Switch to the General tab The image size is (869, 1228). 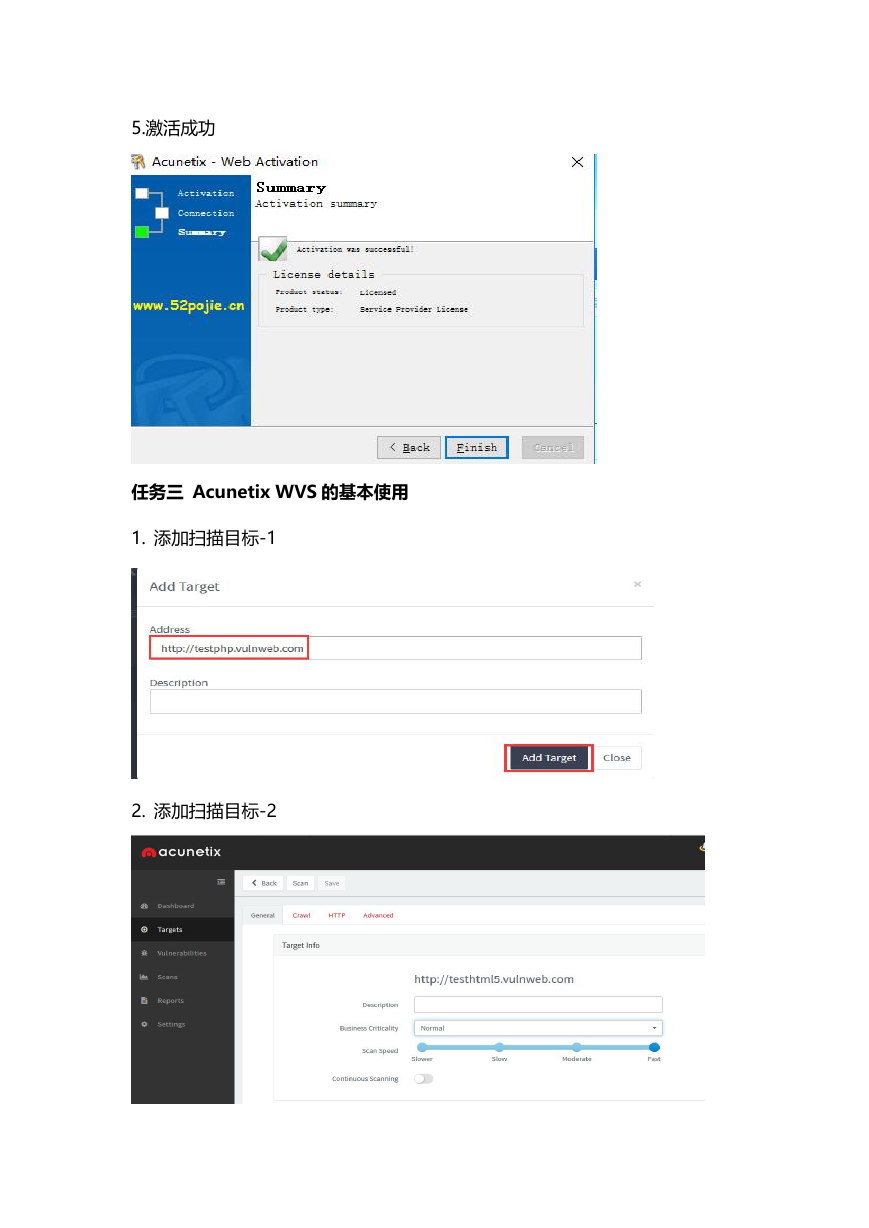[262, 915]
